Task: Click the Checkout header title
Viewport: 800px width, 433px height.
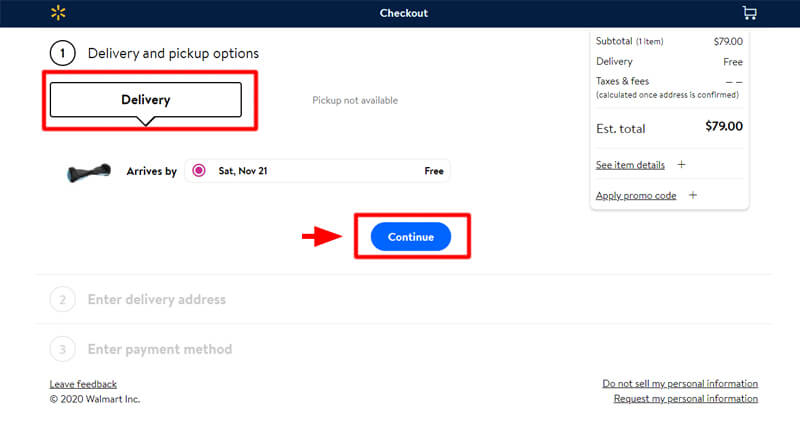Action: point(404,13)
